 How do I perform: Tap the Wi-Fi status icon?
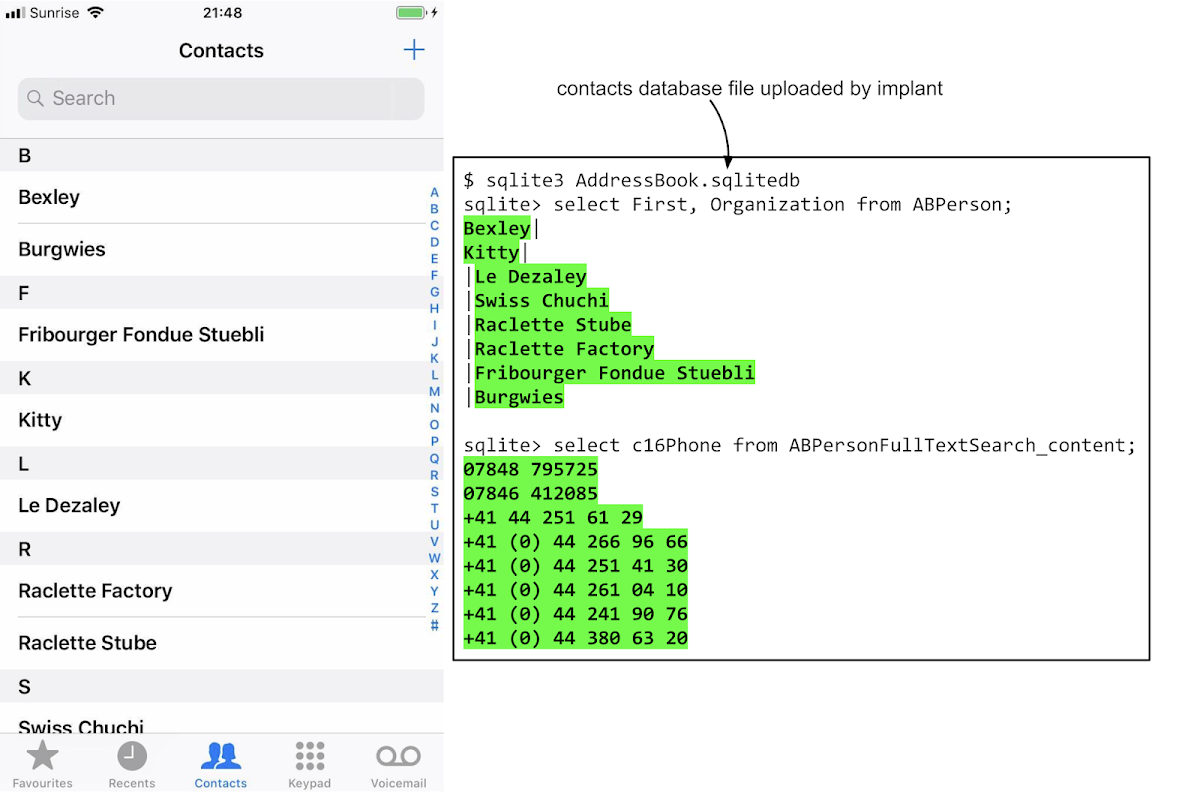[x=95, y=13]
